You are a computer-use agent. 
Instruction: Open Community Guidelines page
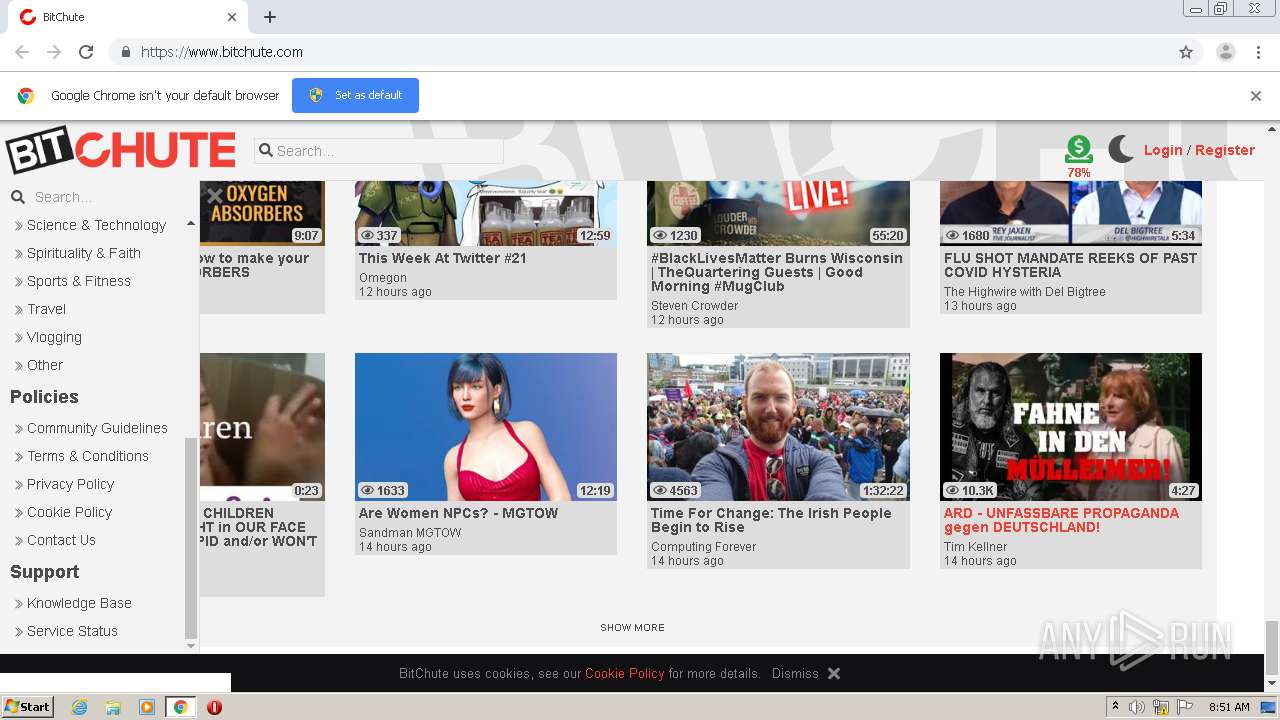[x=97, y=428]
